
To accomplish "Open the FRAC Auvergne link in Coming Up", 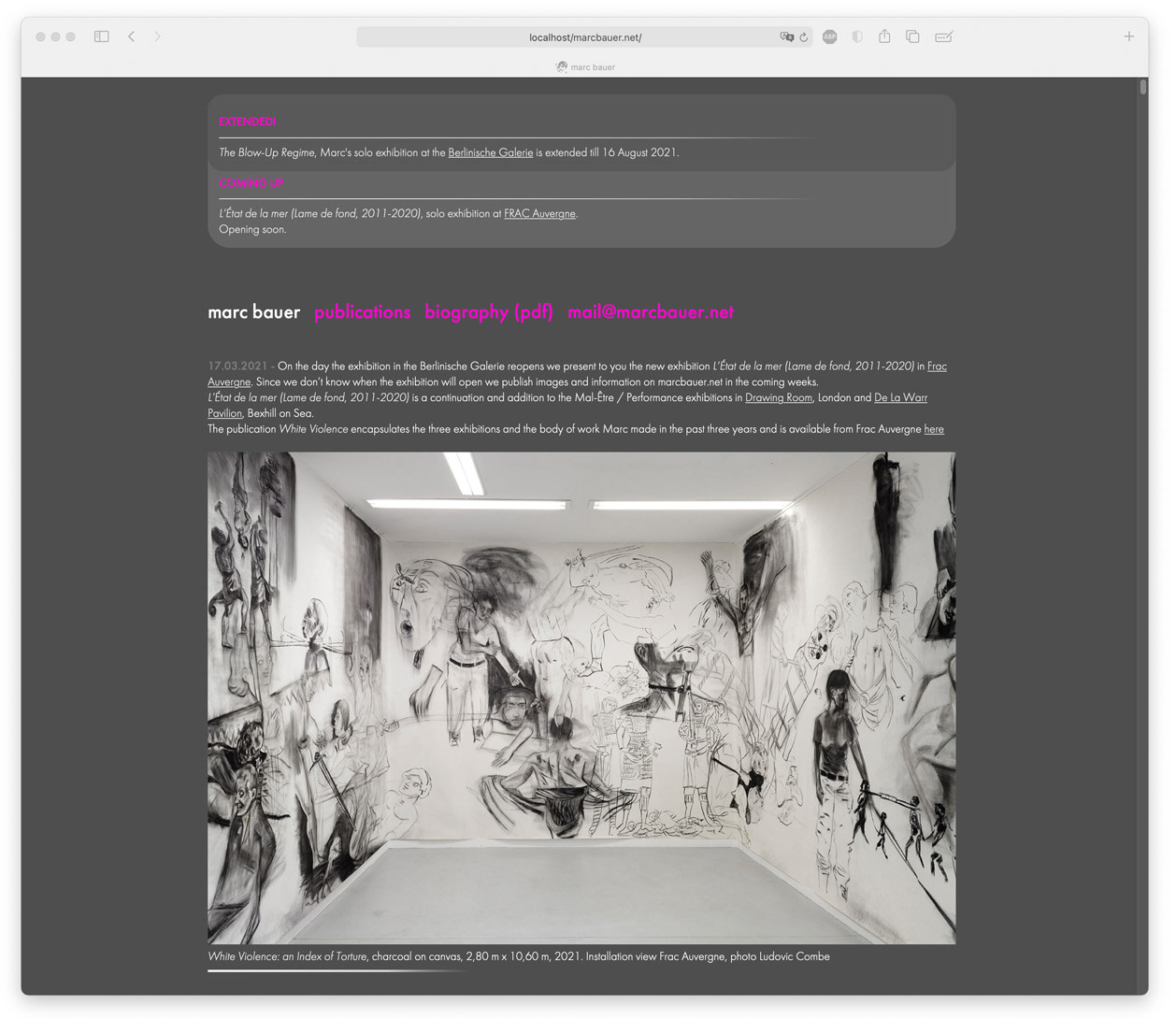I will [540, 214].
